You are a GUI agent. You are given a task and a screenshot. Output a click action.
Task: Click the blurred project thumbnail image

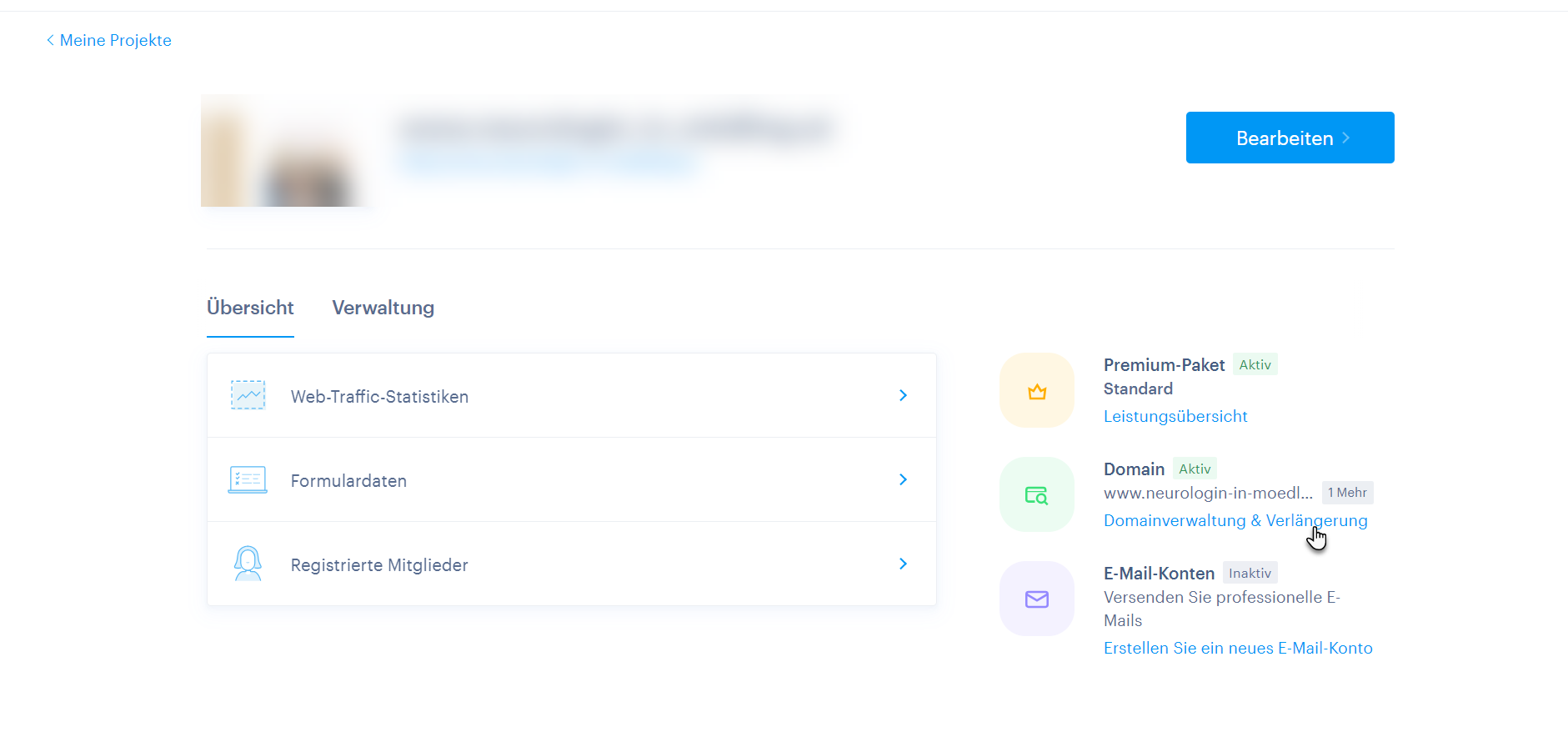[283, 151]
